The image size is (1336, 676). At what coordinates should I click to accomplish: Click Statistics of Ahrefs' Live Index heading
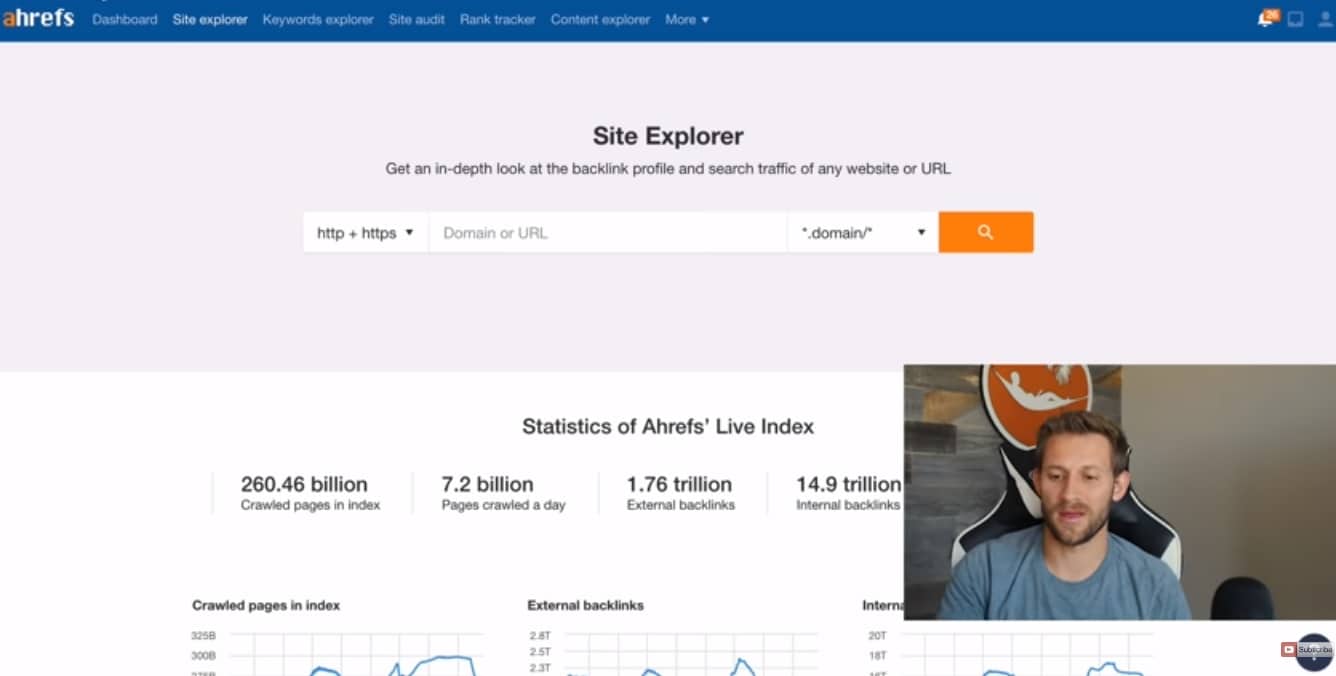coord(668,427)
